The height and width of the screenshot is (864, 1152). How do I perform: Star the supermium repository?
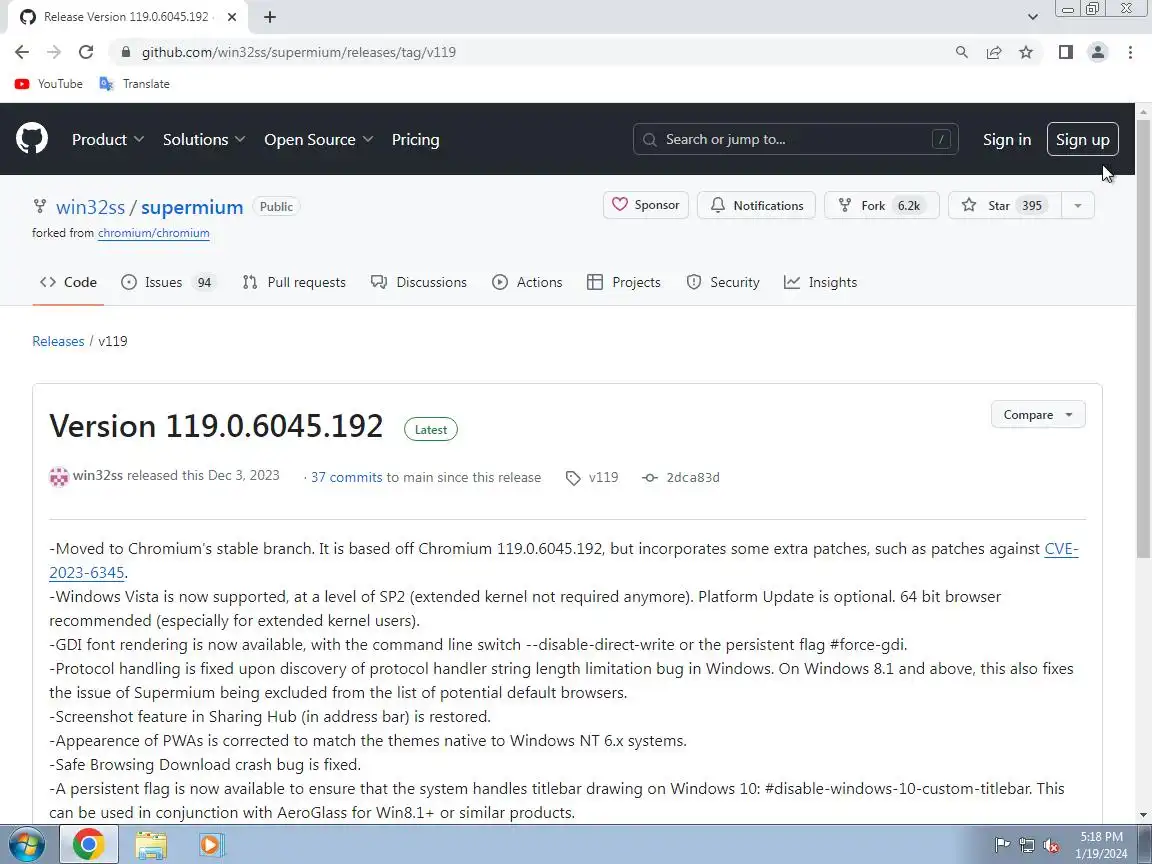1004,205
